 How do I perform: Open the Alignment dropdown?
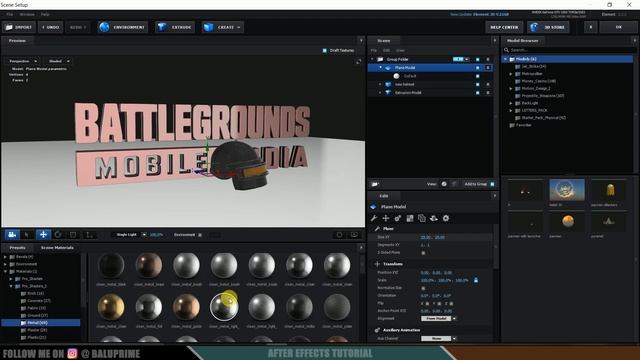(439, 318)
